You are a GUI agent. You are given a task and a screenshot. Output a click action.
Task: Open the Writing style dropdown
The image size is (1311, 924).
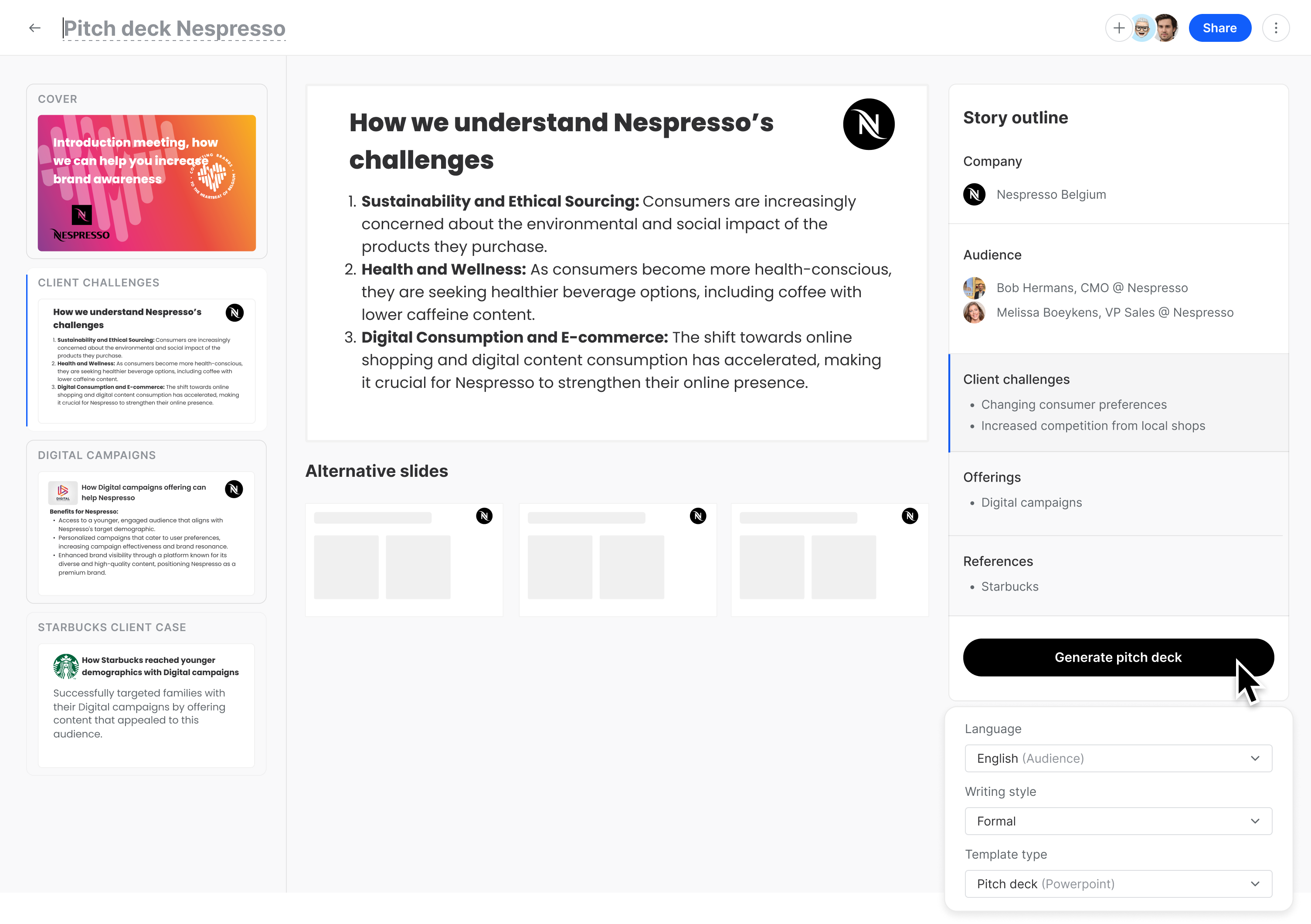point(1118,821)
